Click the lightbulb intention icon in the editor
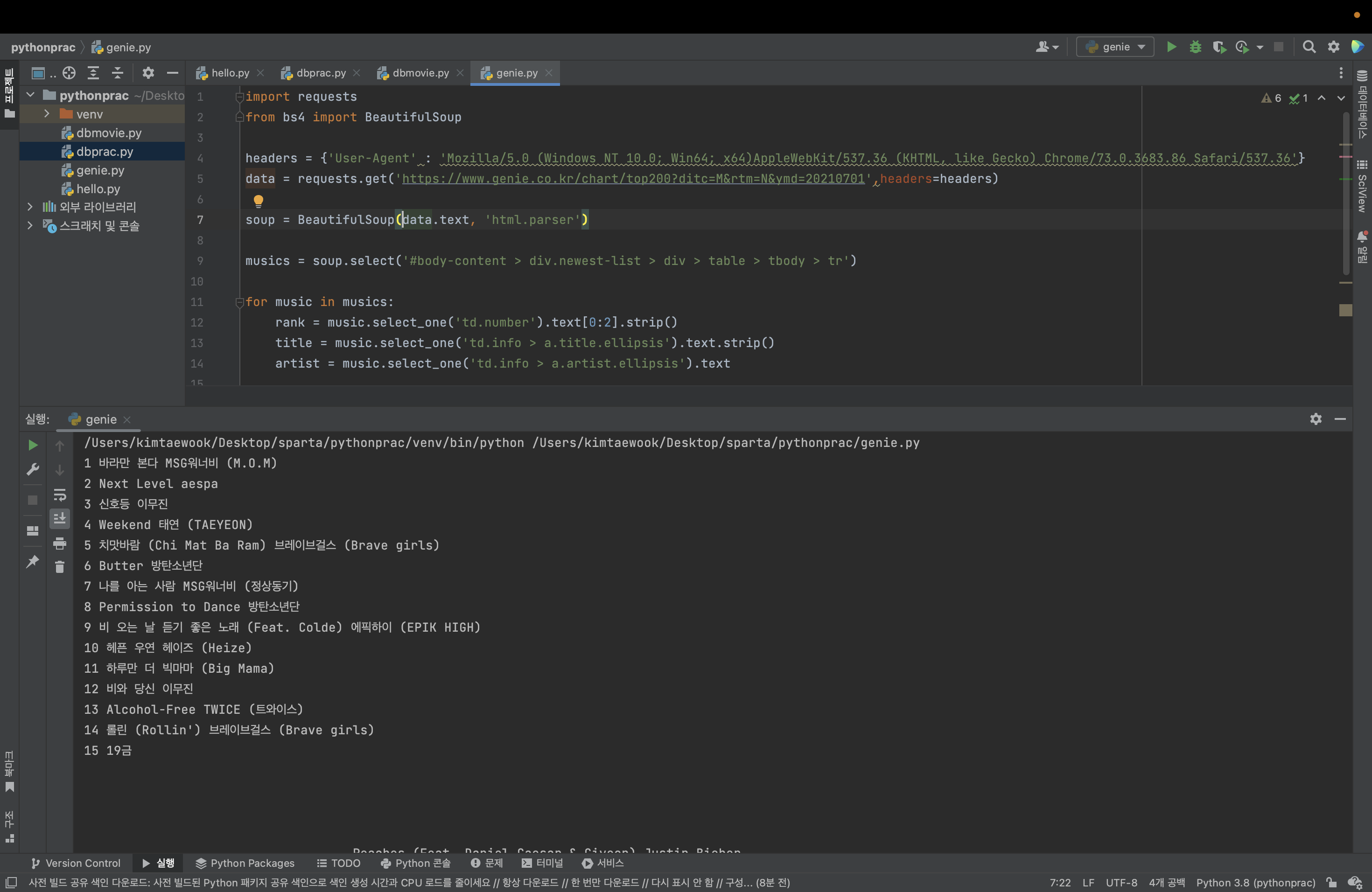Viewport: 1372px width, 892px height. [258, 201]
